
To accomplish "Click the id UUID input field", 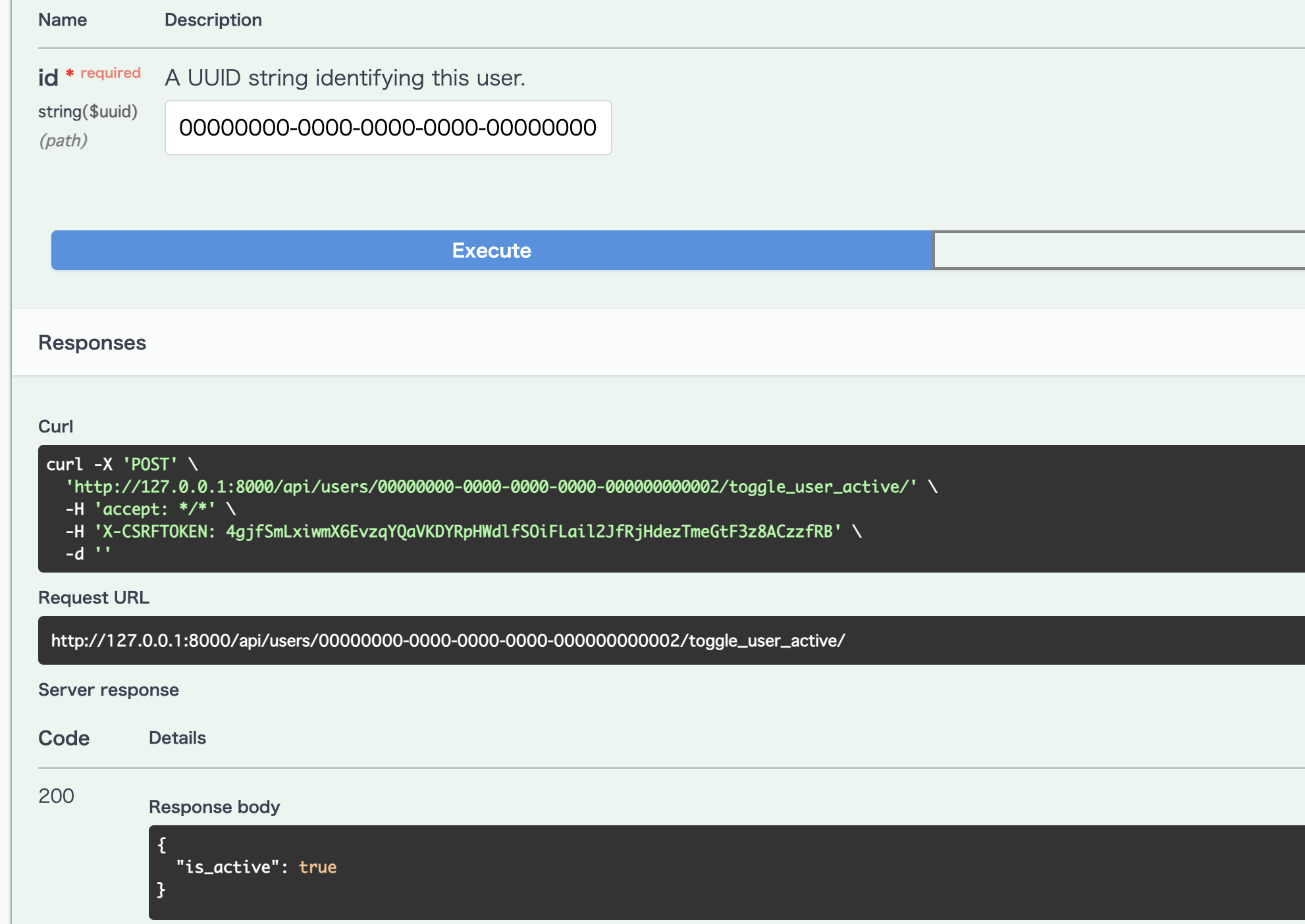I will click(x=388, y=128).
